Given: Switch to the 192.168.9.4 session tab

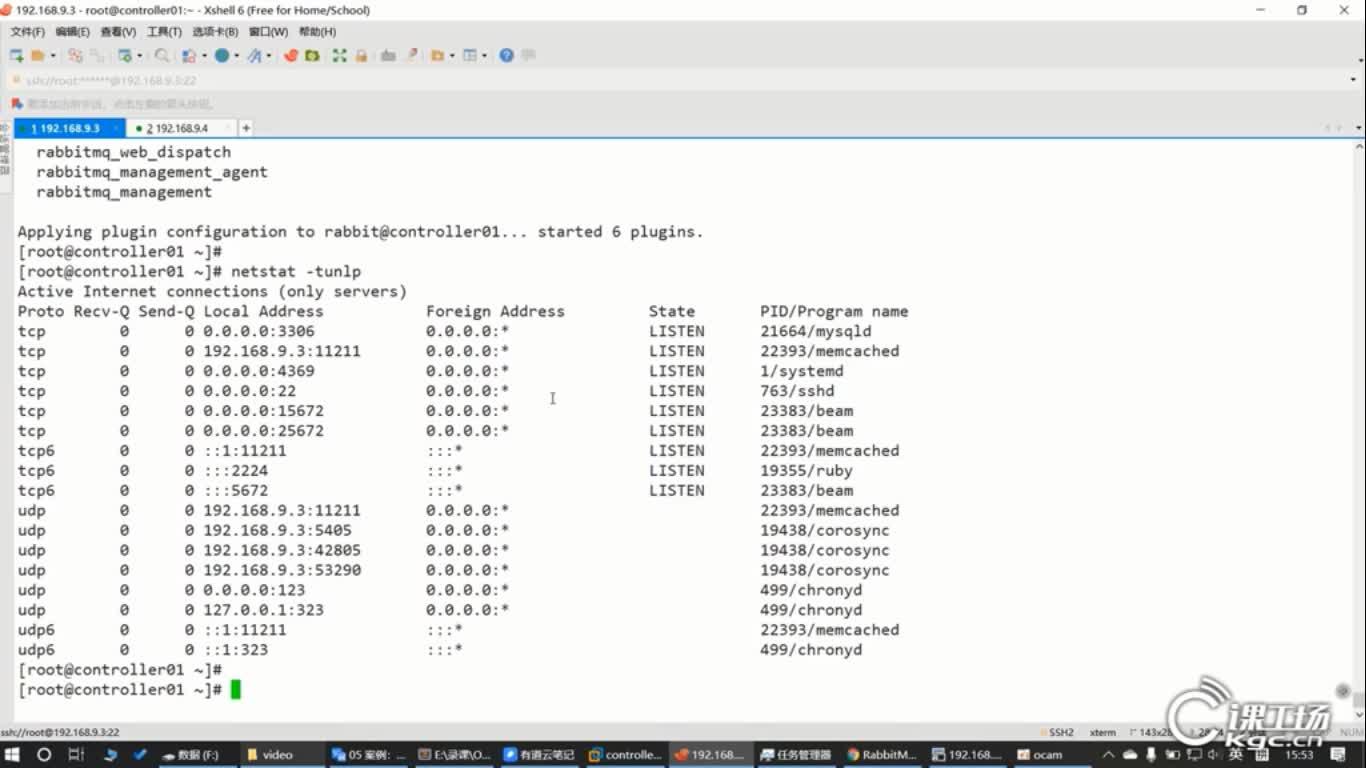Looking at the screenshot, I should click(x=182, y=128).
